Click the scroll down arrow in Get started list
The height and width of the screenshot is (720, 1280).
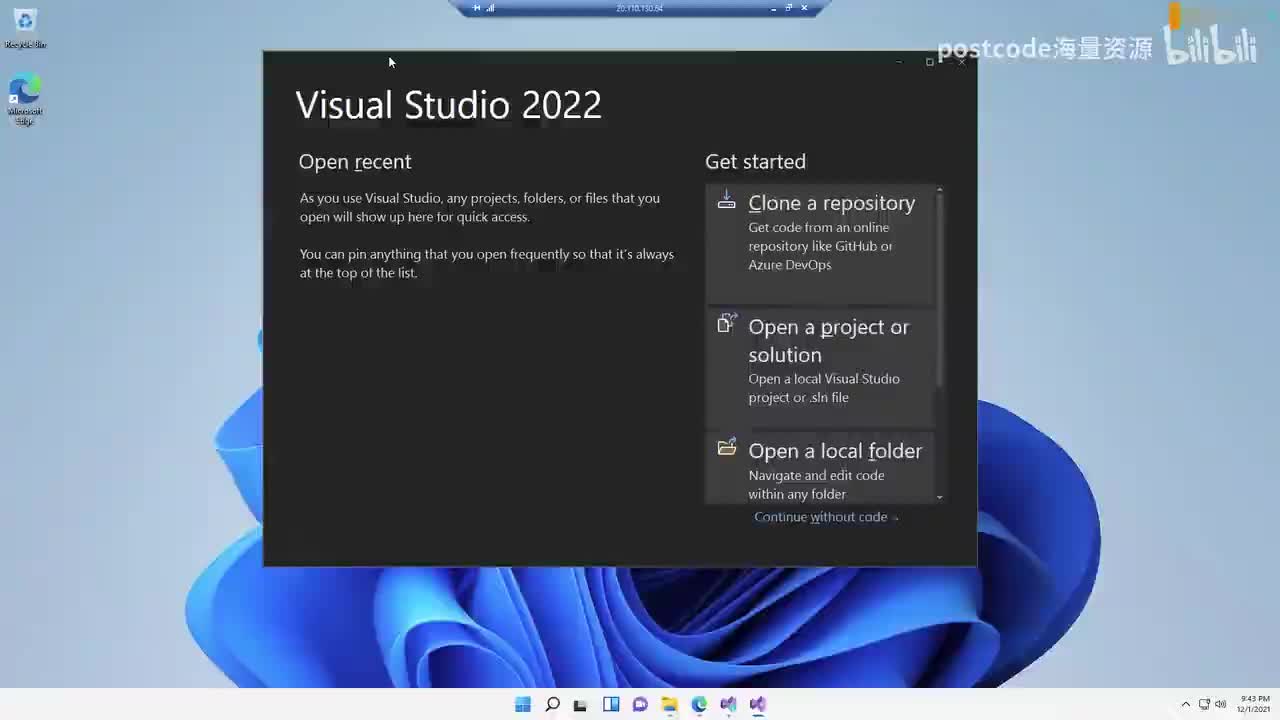point(939,497)
